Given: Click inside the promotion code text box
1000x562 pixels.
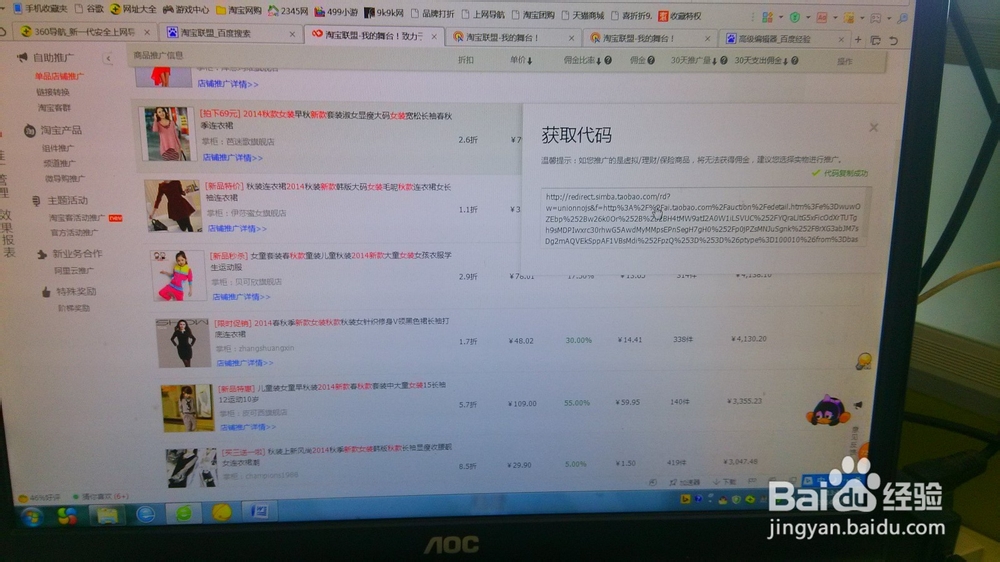Looking at the screenshot, I should pyautogui.click(x=705, y=218).
